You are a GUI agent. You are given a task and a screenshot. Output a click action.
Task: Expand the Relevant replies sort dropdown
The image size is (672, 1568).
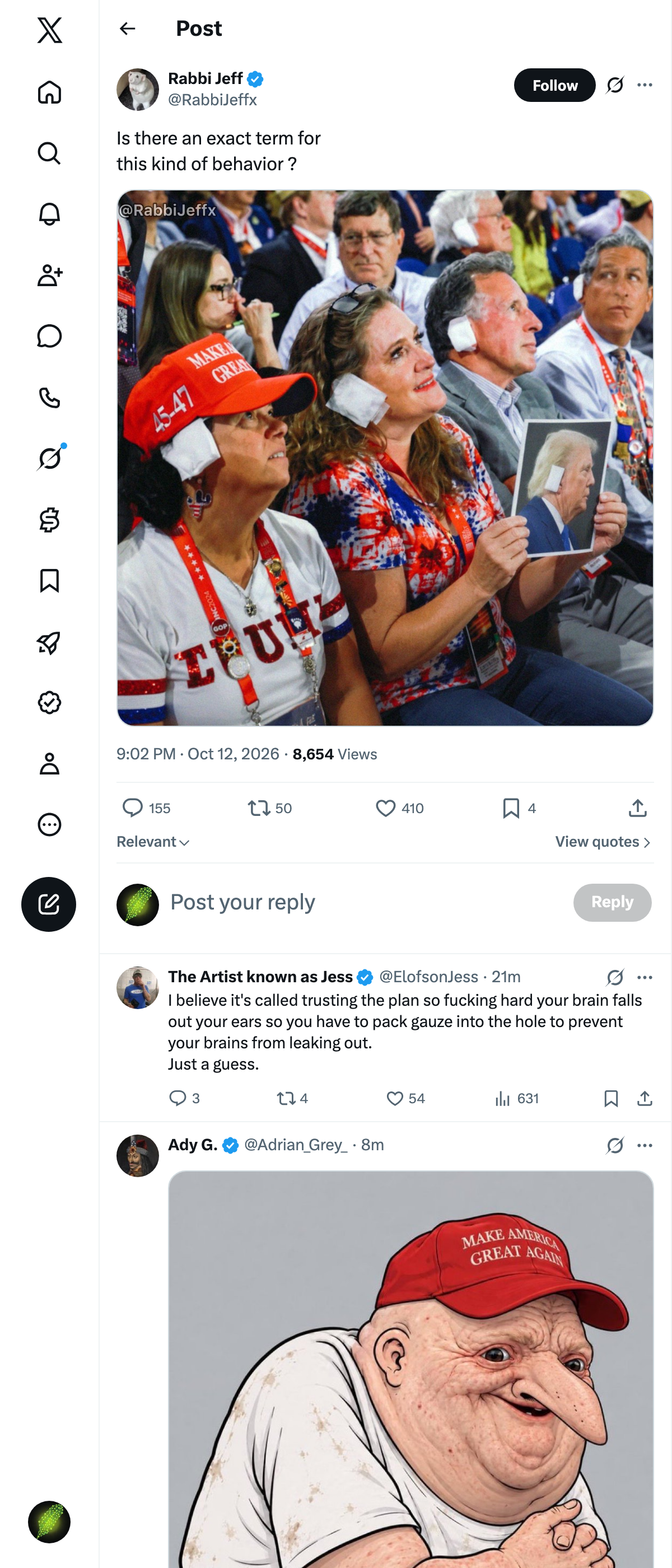153,842
